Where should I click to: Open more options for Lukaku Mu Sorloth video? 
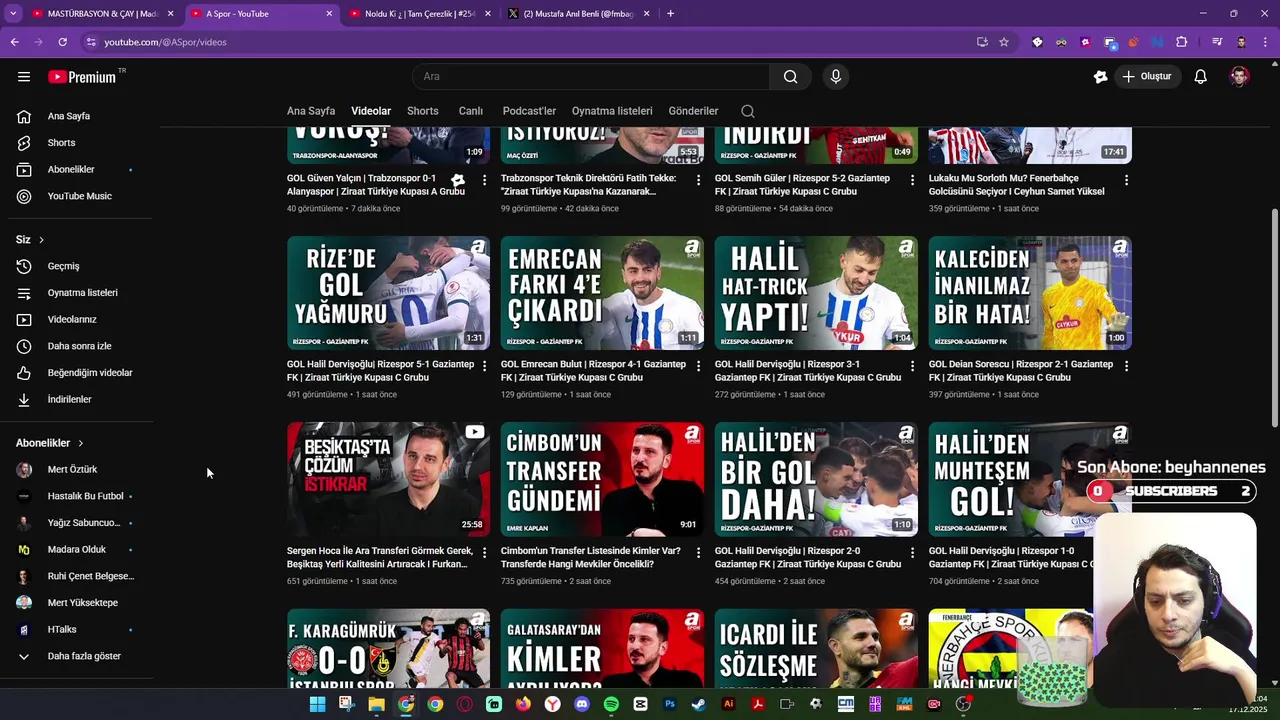[1126, 180]
